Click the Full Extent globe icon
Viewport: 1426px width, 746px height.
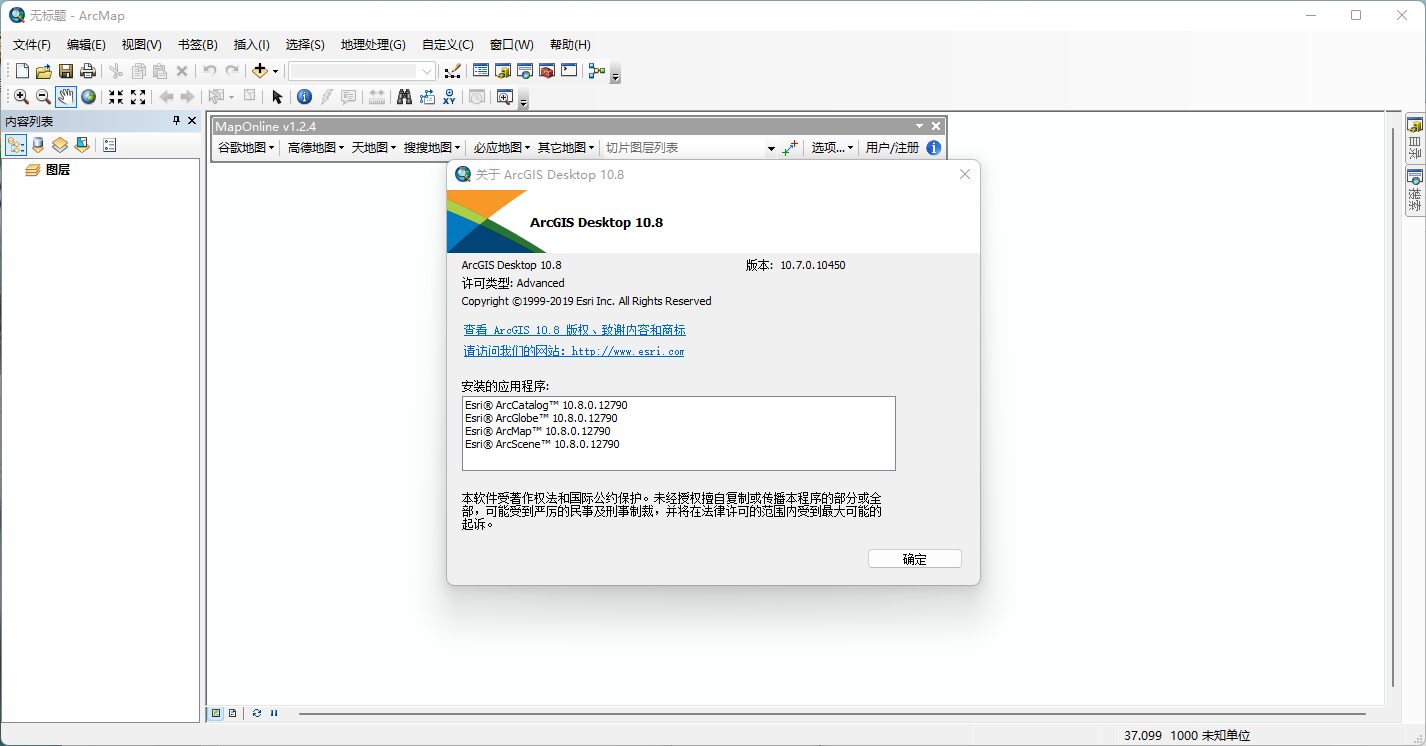point(89,97)
